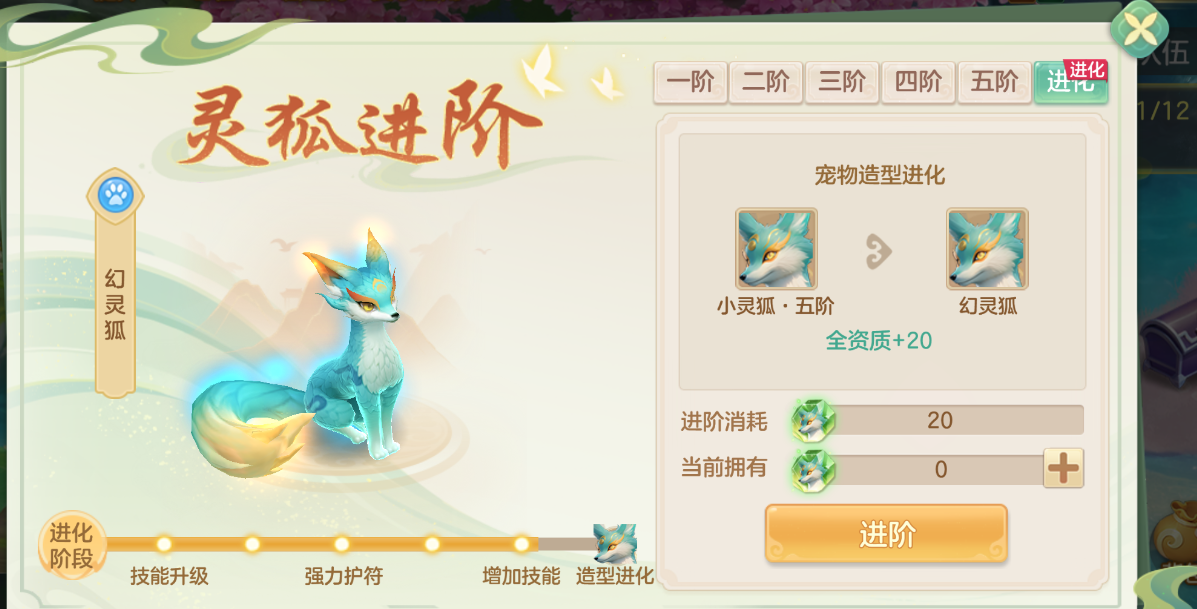This screenshot has width=1197, height=609.
Task: Select the 强力护符 node on progress bar
Action: pos(342,543)
